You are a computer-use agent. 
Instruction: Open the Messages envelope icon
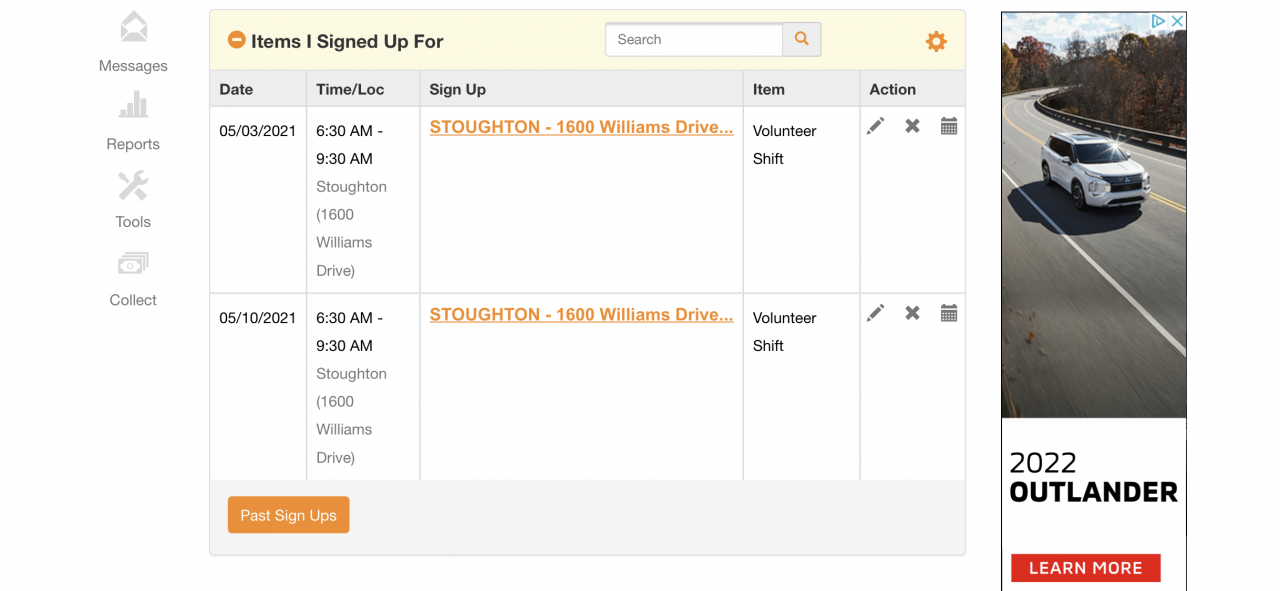133,27
